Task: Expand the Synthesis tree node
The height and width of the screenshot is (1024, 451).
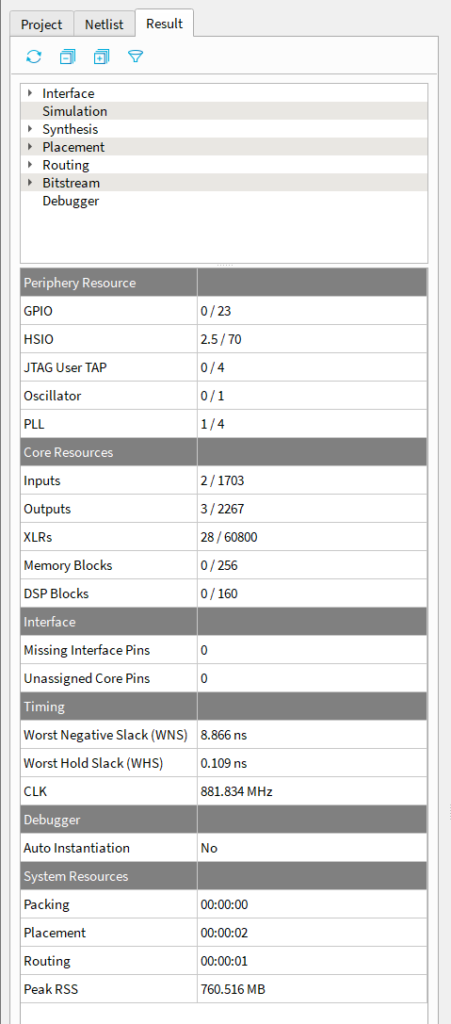Action: [30, 129]
